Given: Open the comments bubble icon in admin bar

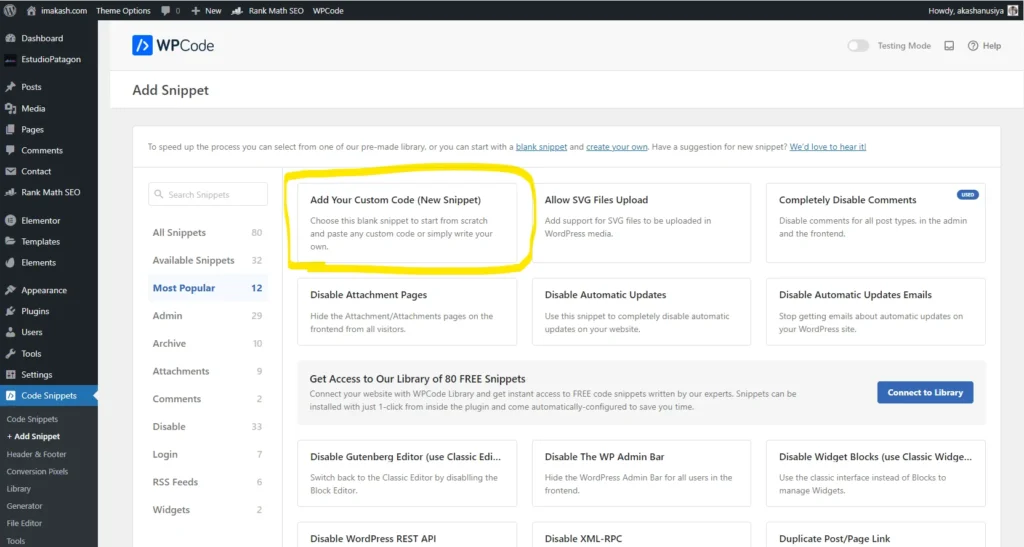Looking at the screenshot, I should (x=166, y=10).
